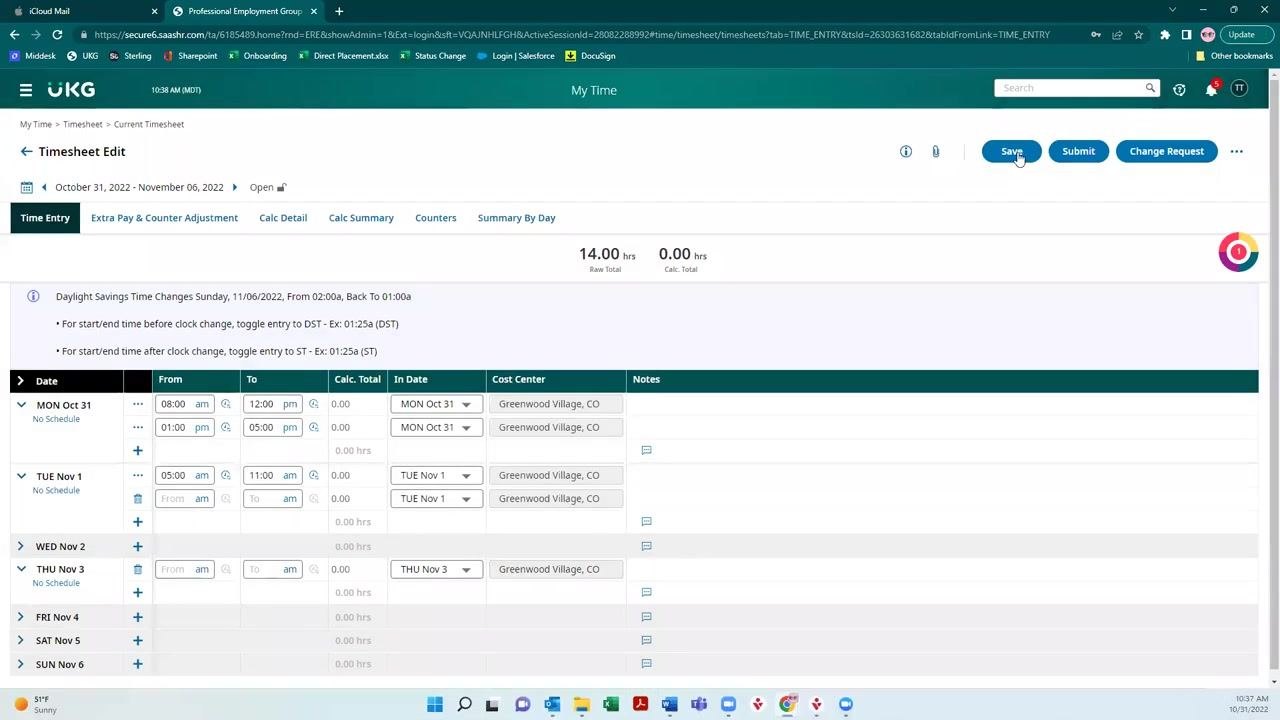Open the more options ellipsis near Change Request
1280x720 pixels.
pos(1237,152)
